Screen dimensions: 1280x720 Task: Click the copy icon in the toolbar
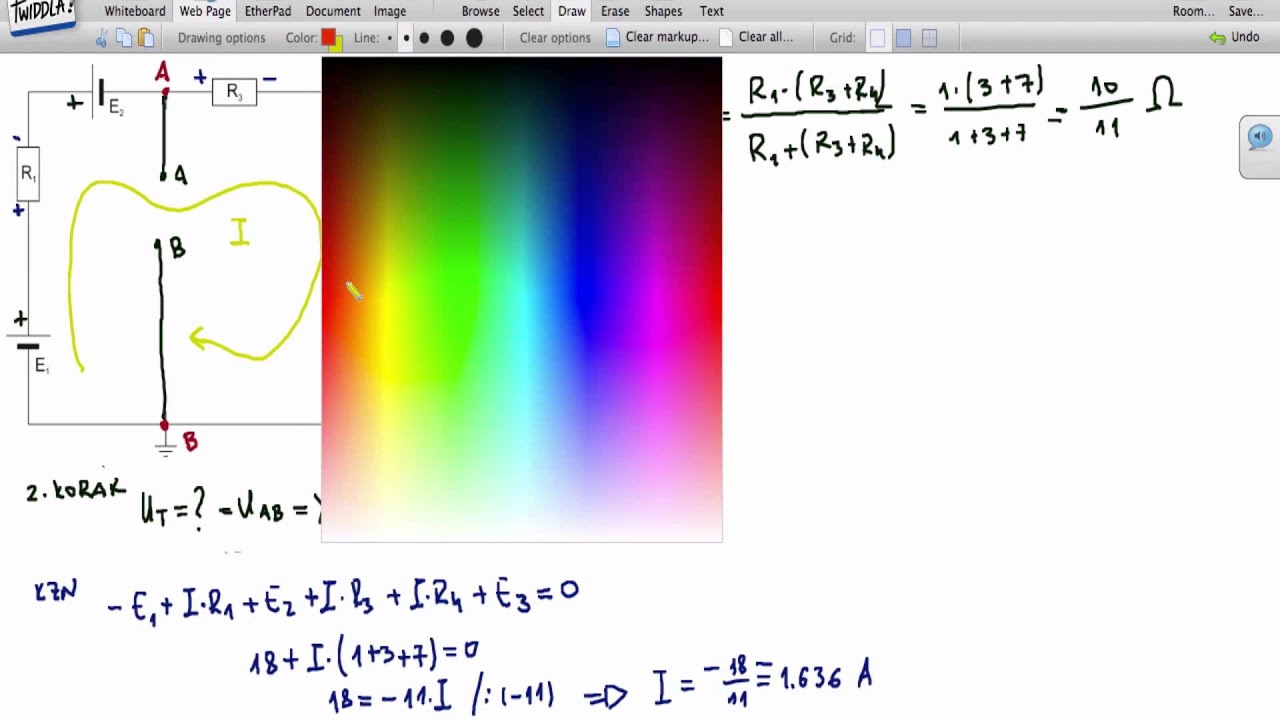(123, 38)
